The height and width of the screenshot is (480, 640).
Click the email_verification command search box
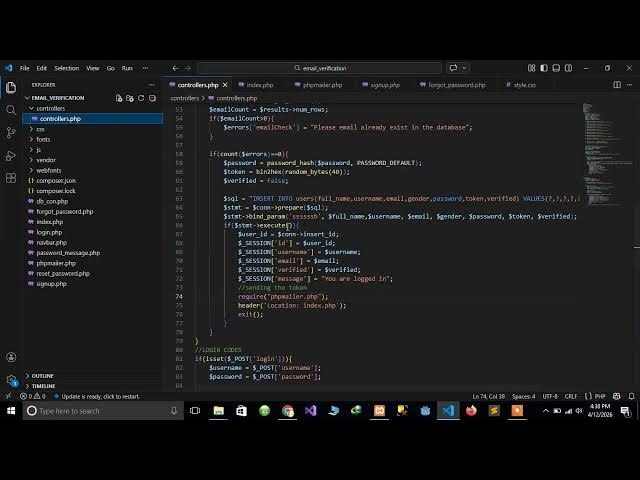tap(320, 68)
